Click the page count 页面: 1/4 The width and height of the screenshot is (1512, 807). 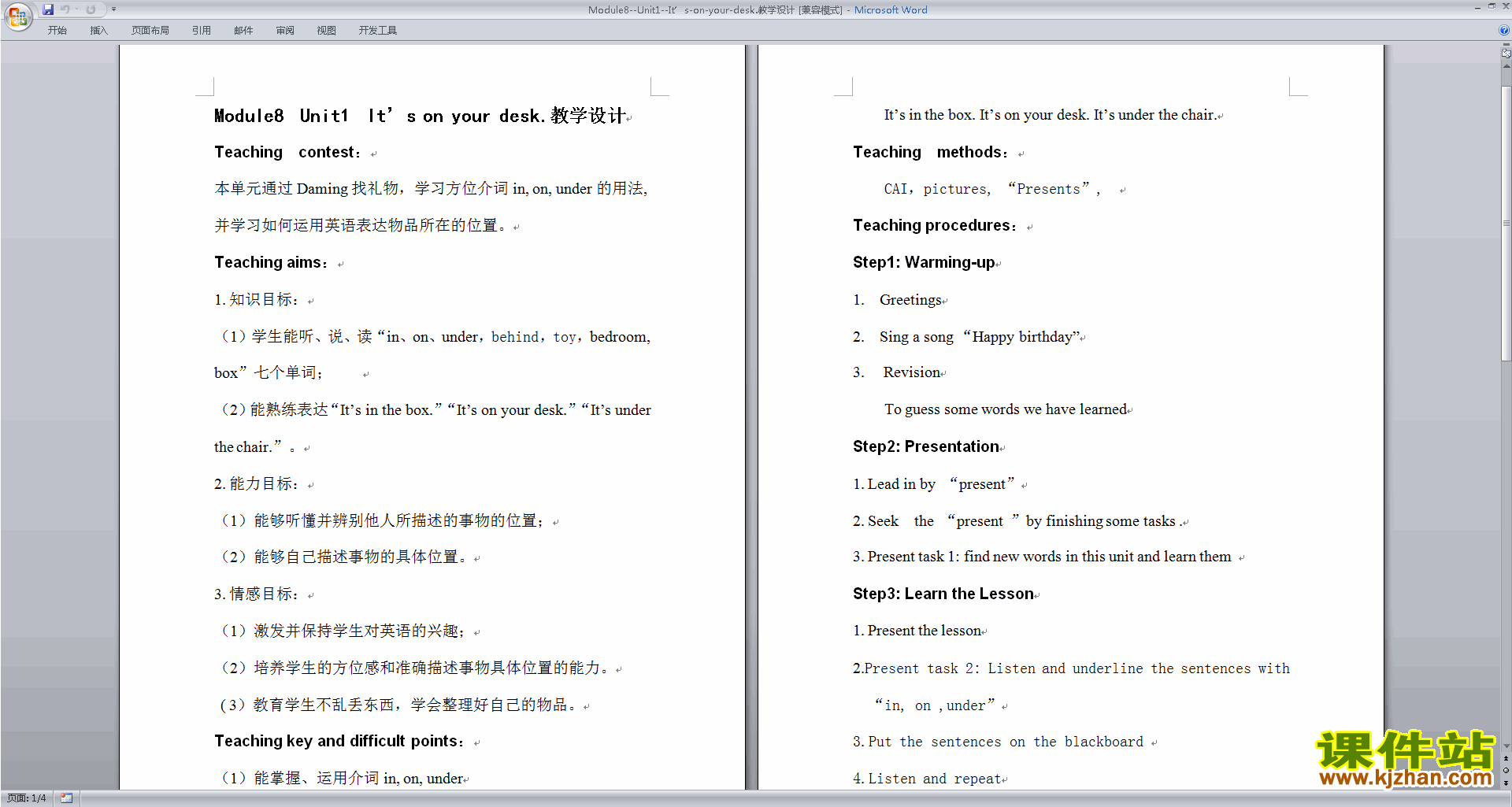[x=27, y=798]
